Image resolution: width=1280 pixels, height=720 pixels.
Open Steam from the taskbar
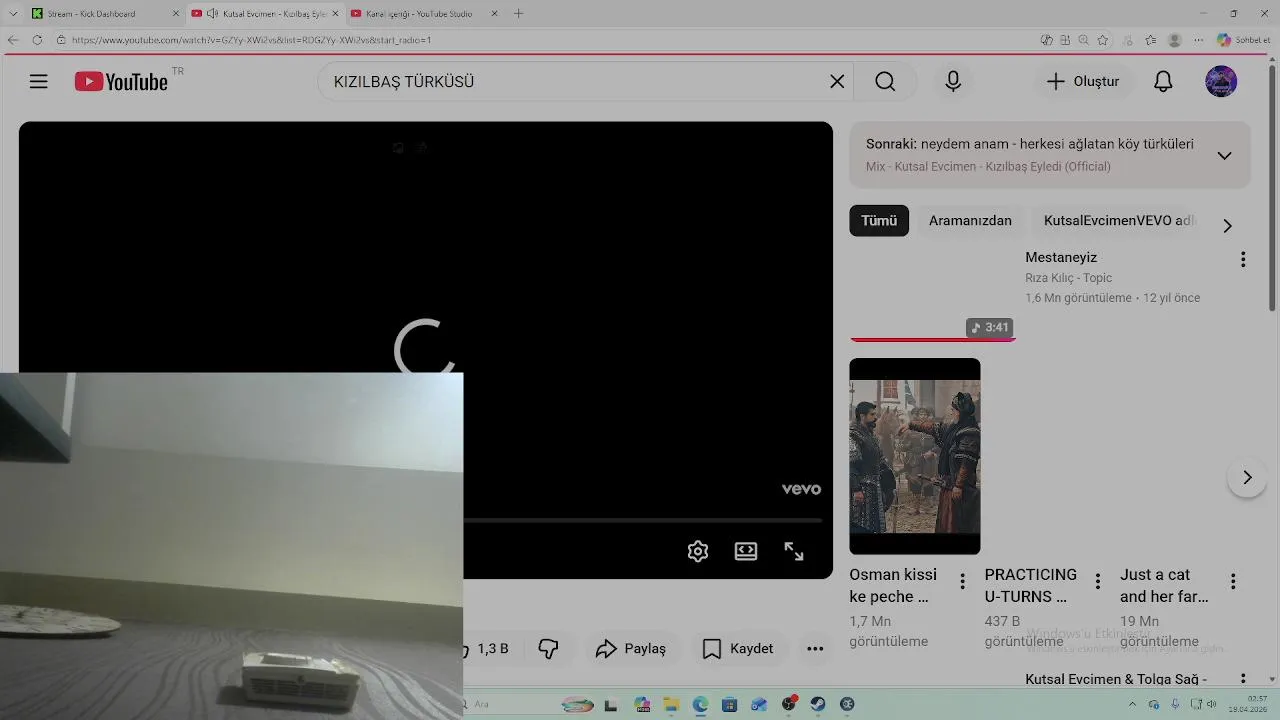[x=818, y=705]
